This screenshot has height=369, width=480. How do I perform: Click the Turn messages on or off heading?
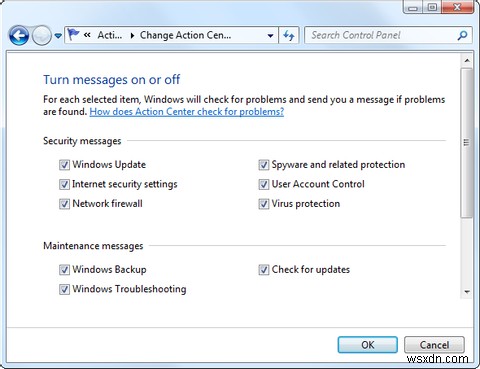point(112,80)
